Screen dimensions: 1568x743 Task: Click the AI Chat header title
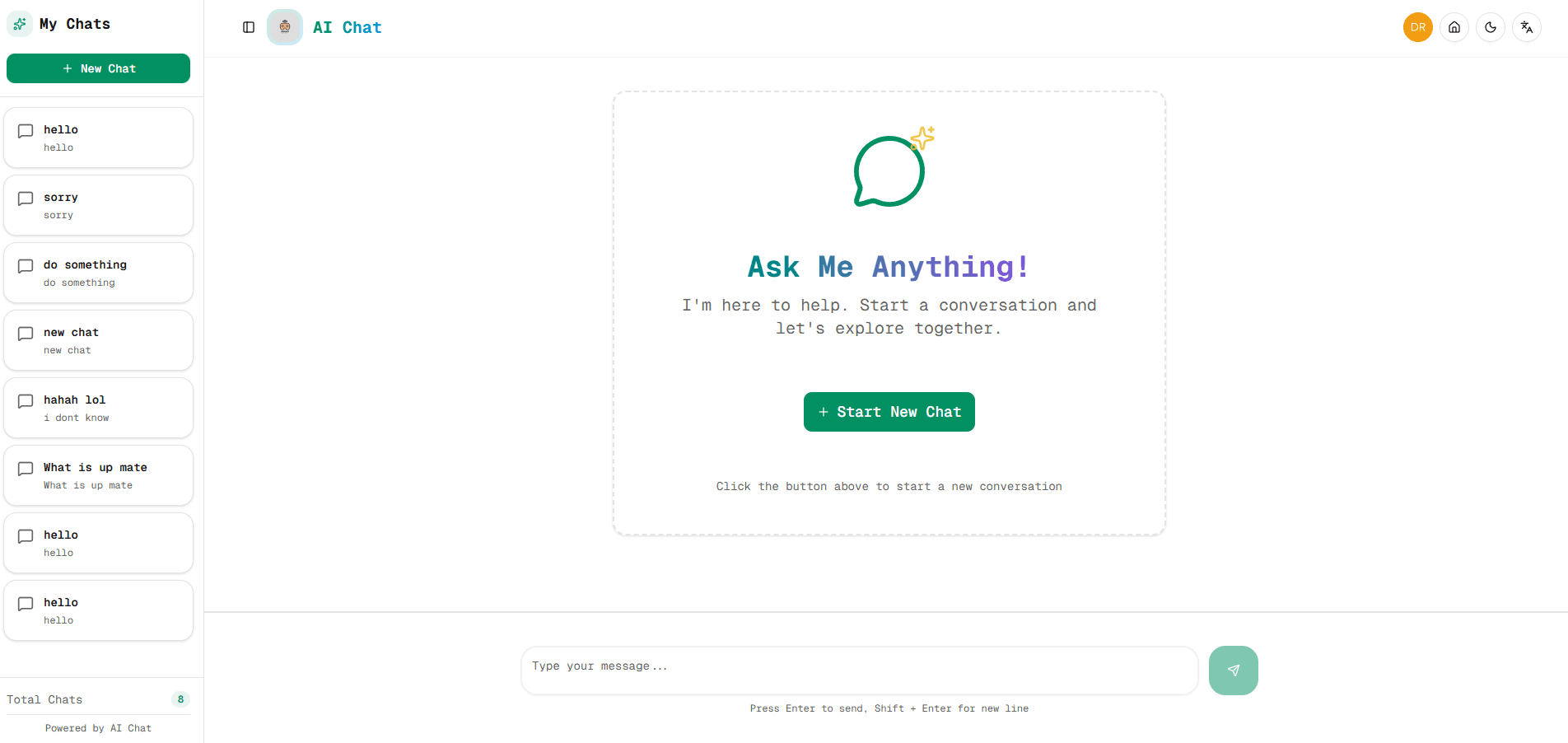click(347, 27)
